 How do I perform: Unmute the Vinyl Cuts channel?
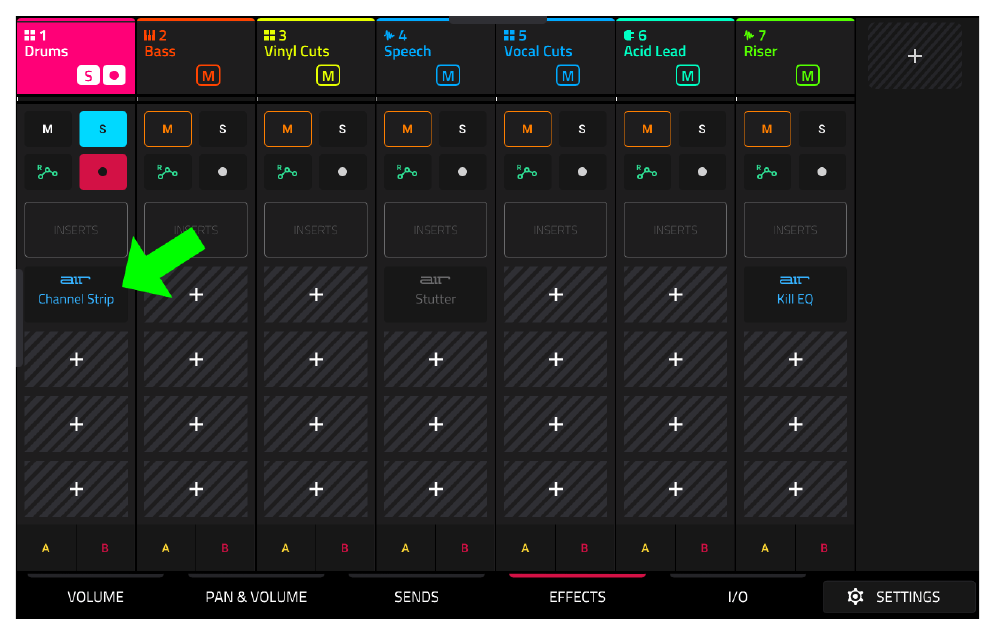click(288, 129)
